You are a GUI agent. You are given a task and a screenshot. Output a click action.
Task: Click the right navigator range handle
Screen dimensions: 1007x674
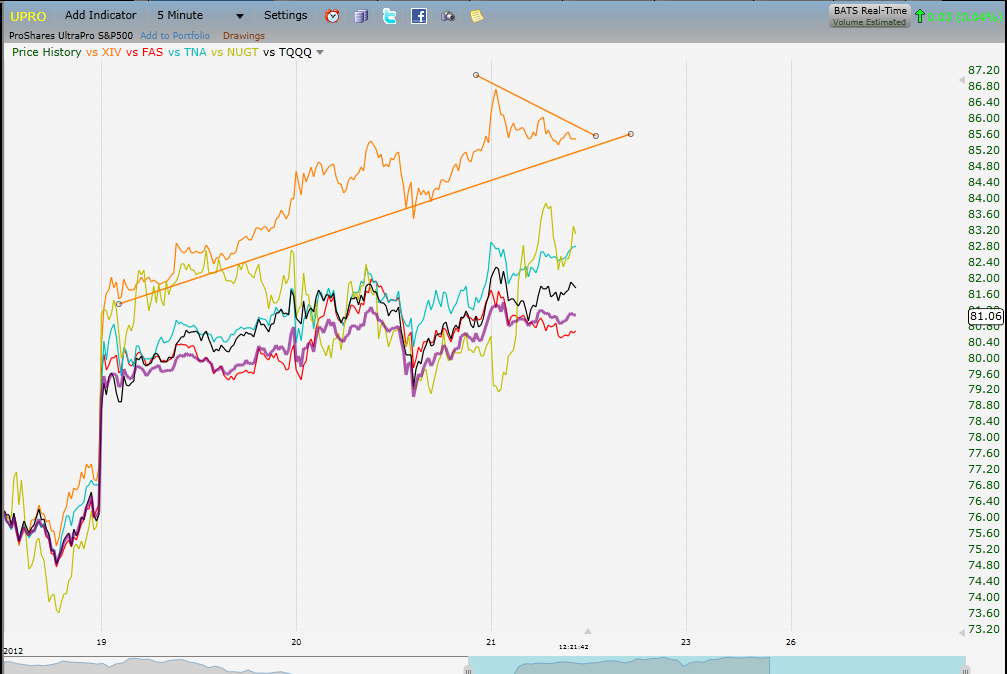coord(966,670)
